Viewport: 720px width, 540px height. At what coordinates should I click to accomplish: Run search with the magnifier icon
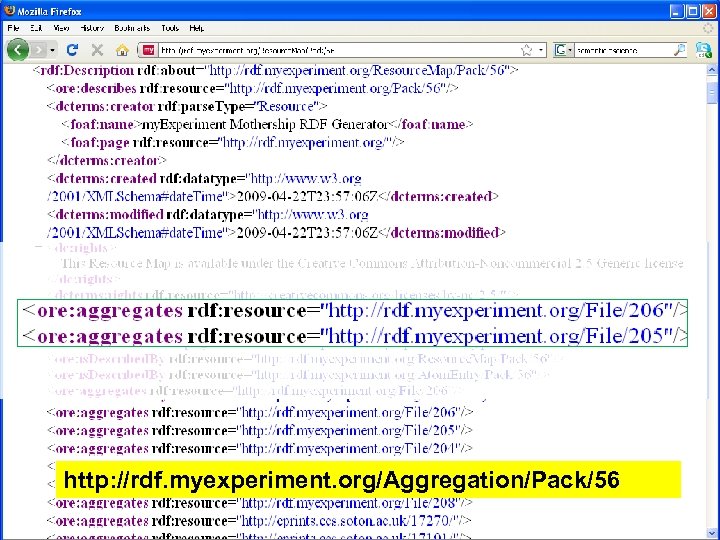[x=679, y=50]
